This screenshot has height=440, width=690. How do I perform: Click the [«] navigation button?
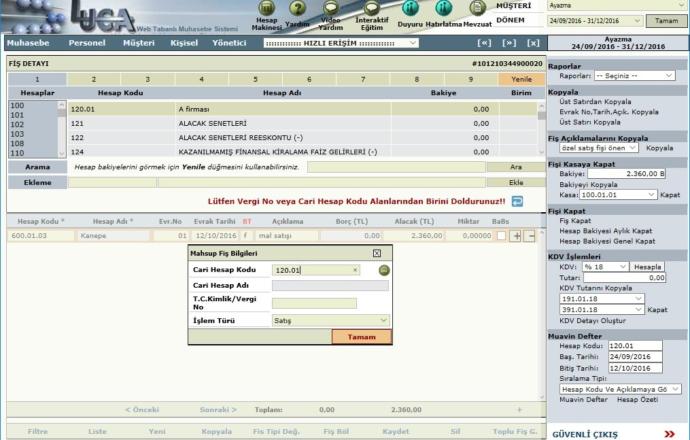484,43
